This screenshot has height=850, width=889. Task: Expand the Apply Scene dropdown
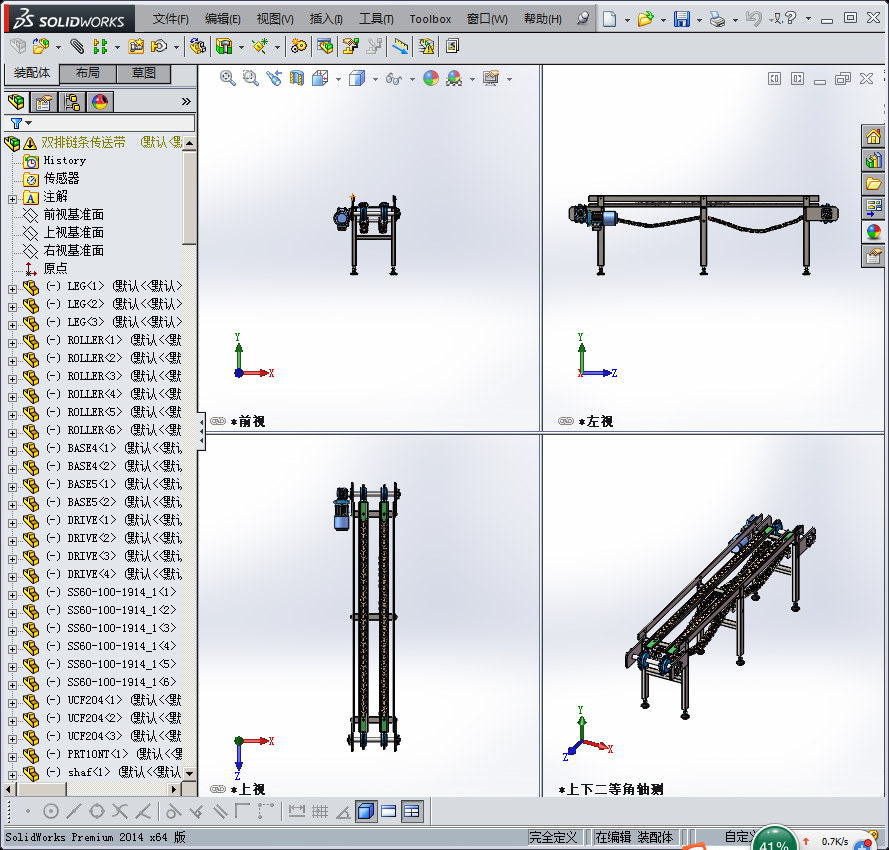(472, 79)
